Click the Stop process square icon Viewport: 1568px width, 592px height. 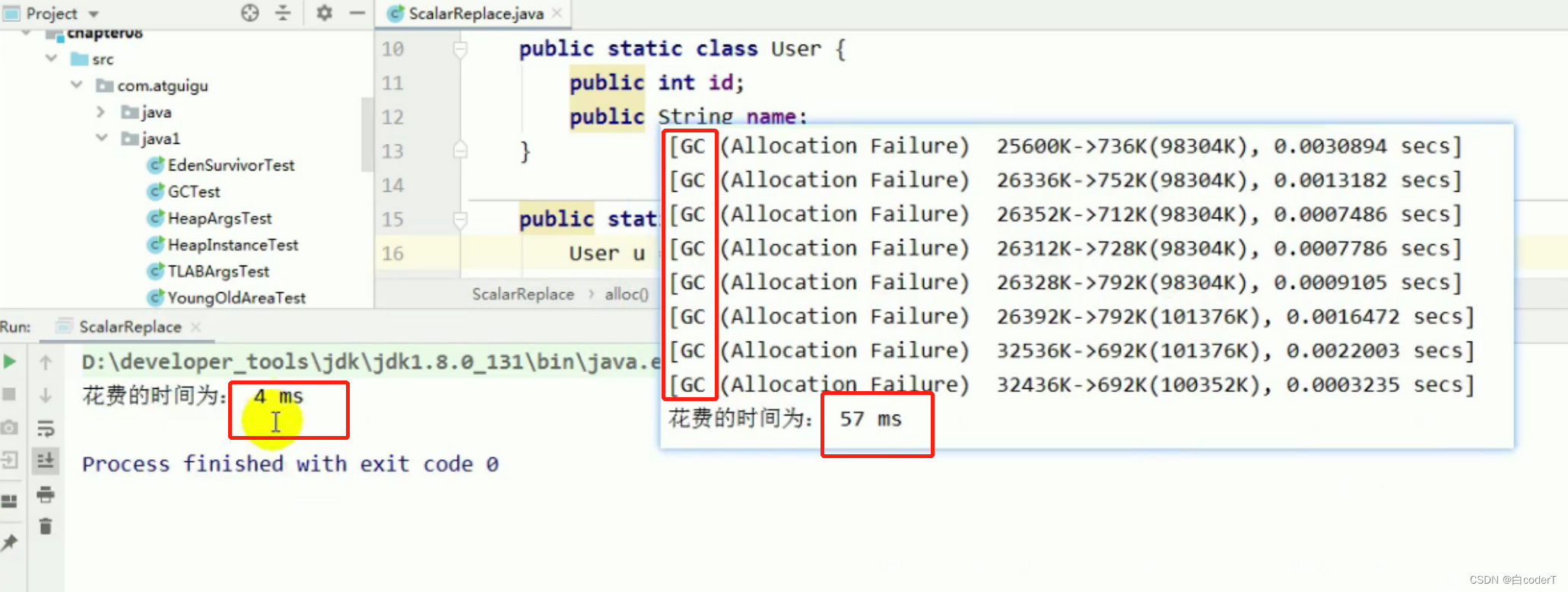10,394
